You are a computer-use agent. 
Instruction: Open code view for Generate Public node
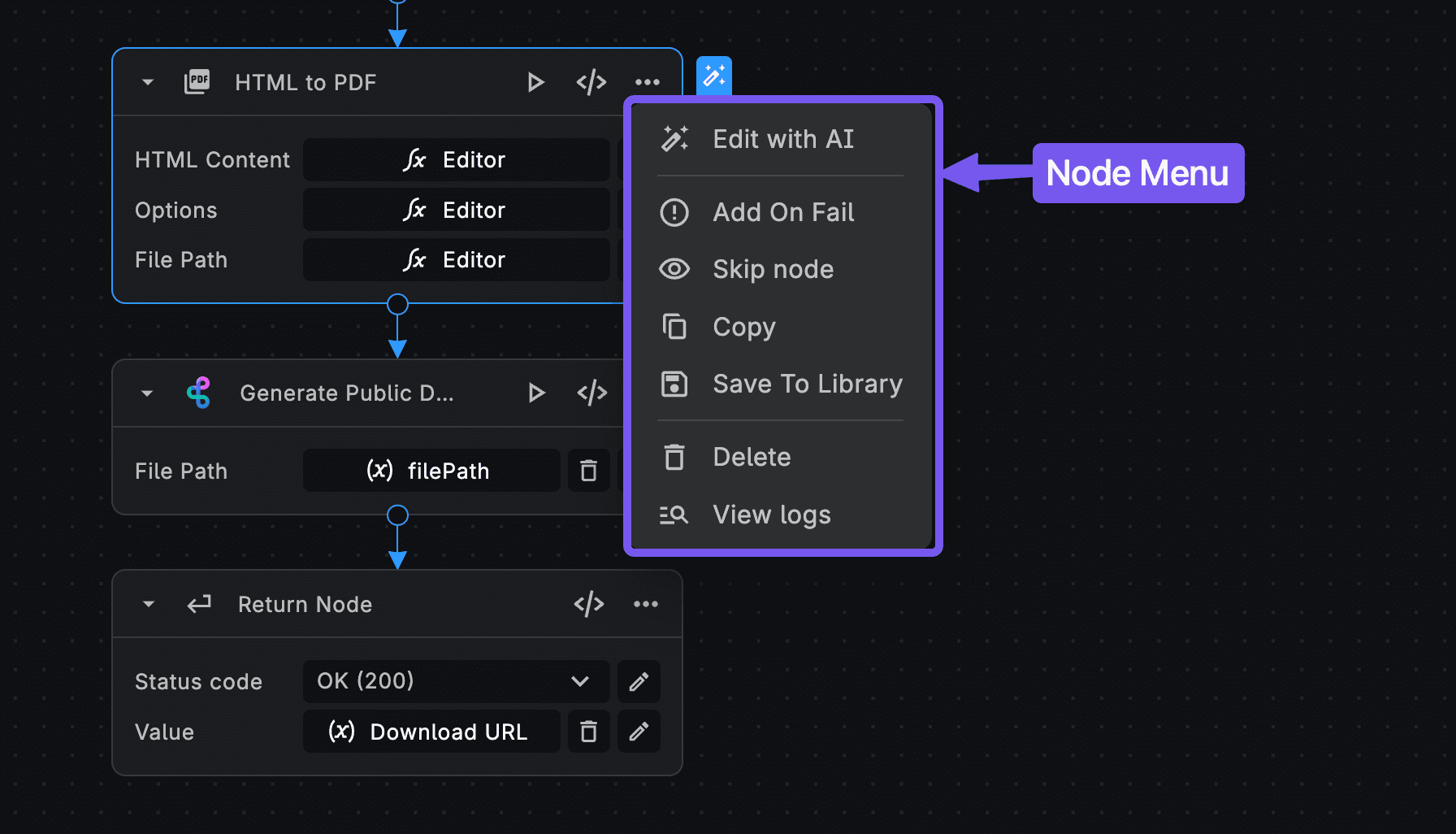click(x=591, y=393)
